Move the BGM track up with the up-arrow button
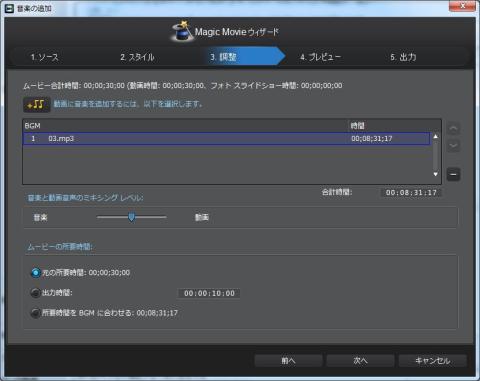Image resolution: width=480 pixels, height=381 pixels. (453, 128)
